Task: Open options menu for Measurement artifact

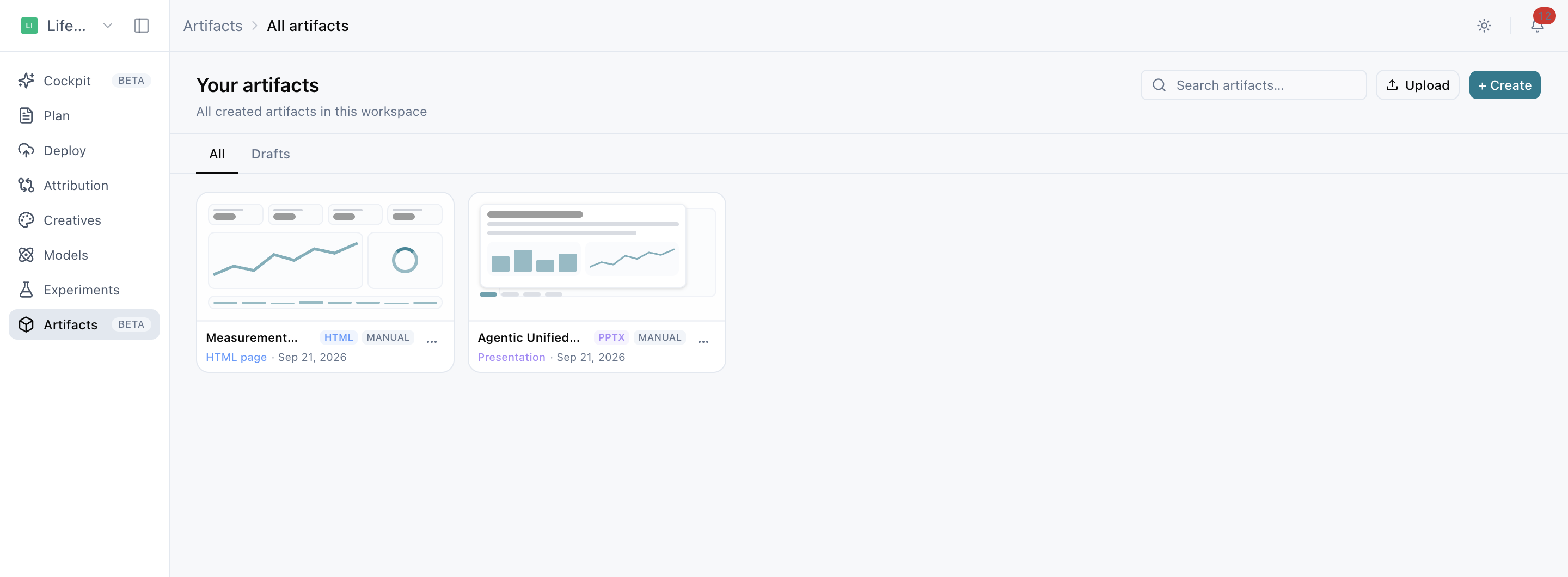Action: point(432,341)
